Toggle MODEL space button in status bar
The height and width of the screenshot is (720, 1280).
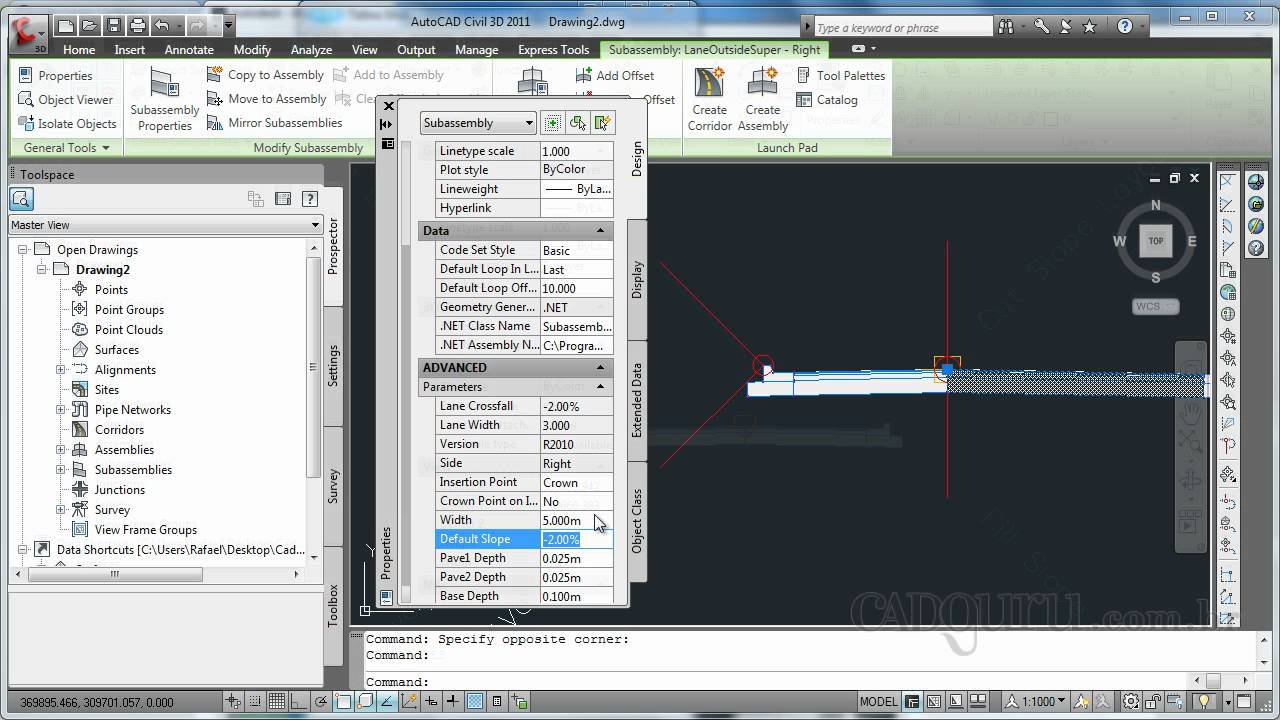[879, 702]
